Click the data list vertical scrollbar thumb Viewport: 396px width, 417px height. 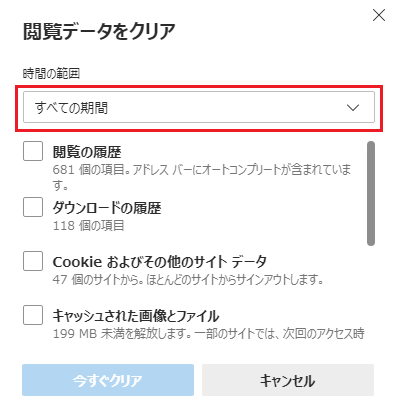pos(371,194)
